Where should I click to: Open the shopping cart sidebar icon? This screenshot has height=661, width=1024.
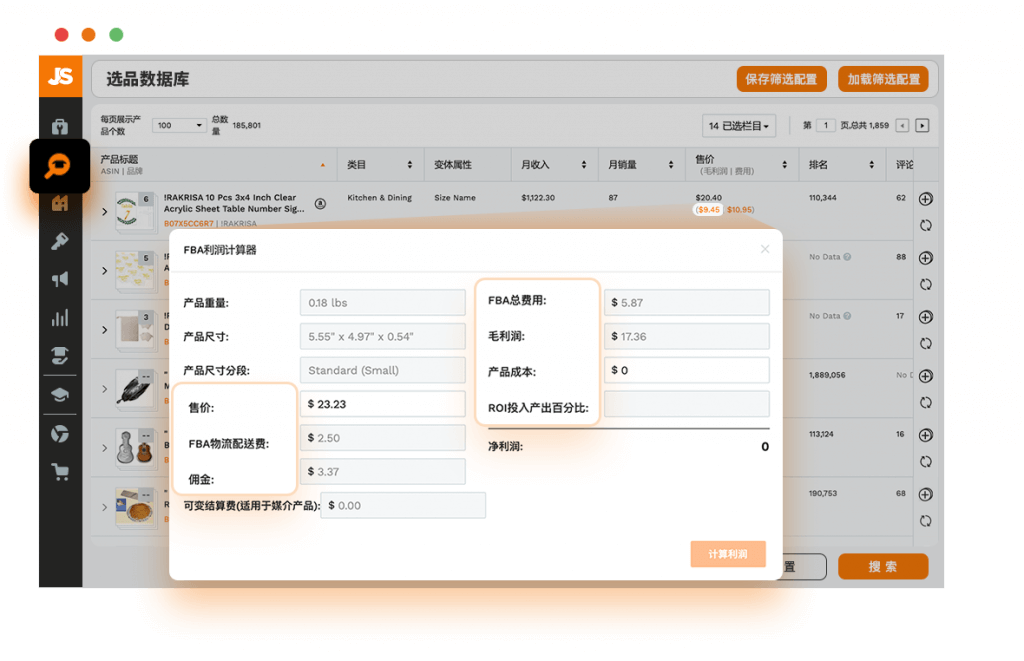tap(60, 472)
